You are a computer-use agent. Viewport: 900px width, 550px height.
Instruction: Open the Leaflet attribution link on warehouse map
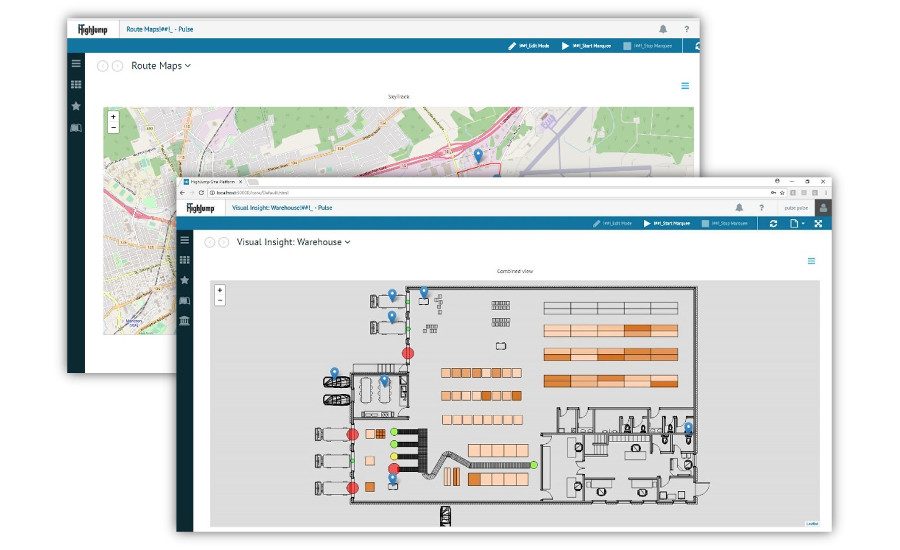point(812,524)
